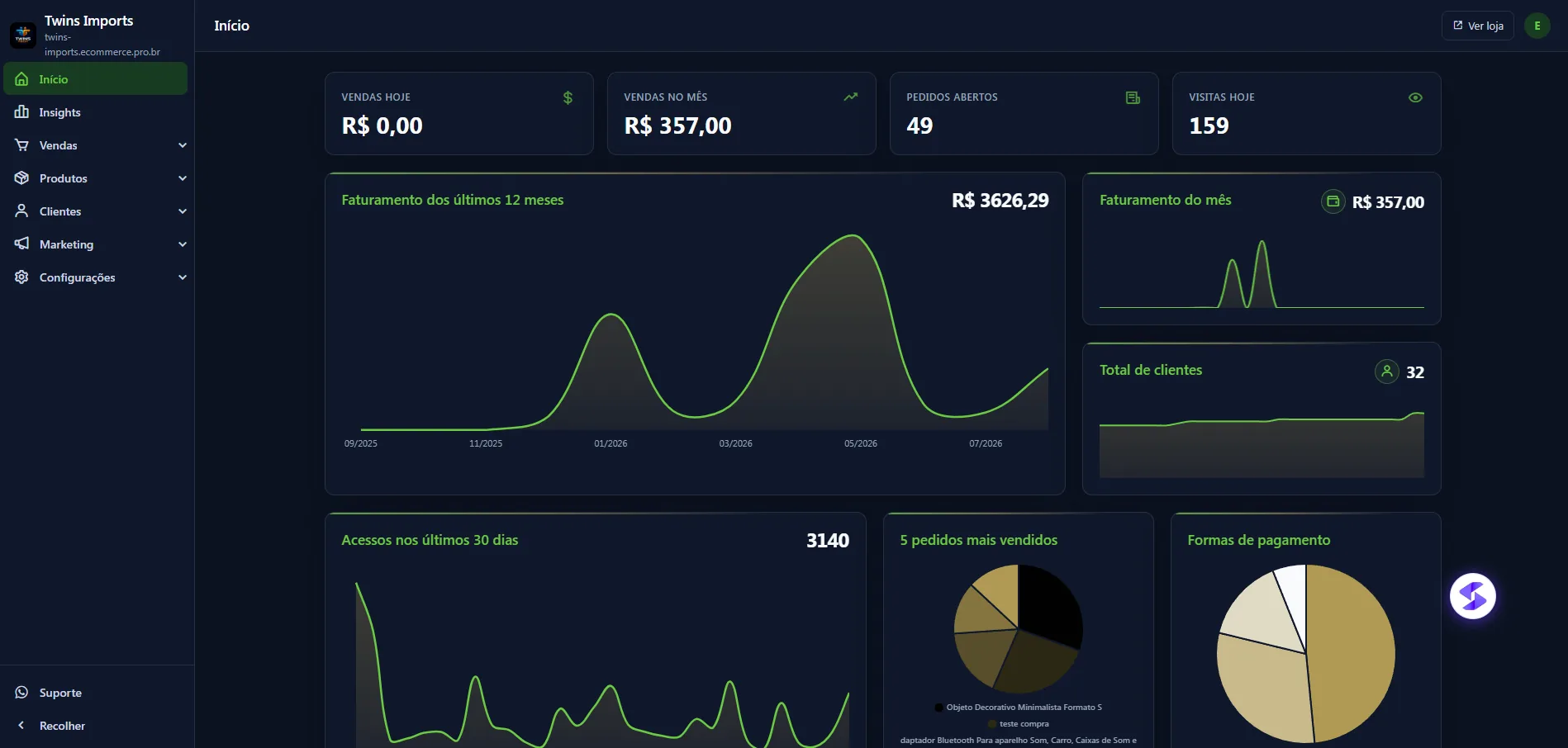Open the Insights menu item
Viewport: 1568px width, 748px height.
[96, 112]
